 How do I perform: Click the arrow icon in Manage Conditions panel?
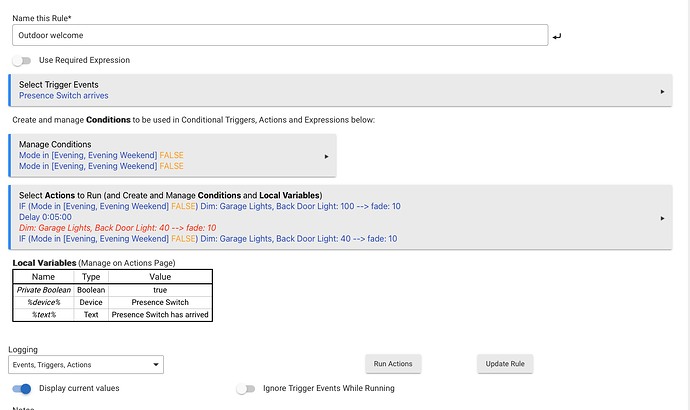coord(326,156)
